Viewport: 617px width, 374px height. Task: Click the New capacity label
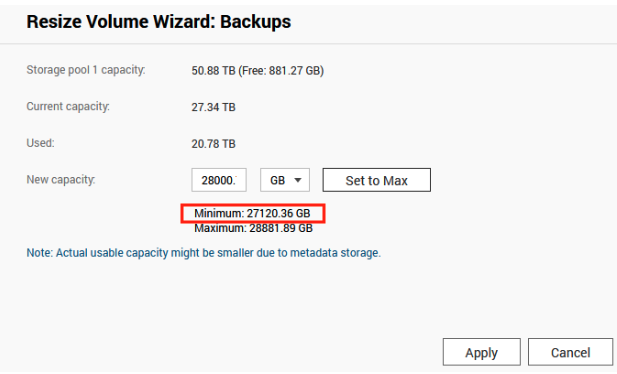61,180
